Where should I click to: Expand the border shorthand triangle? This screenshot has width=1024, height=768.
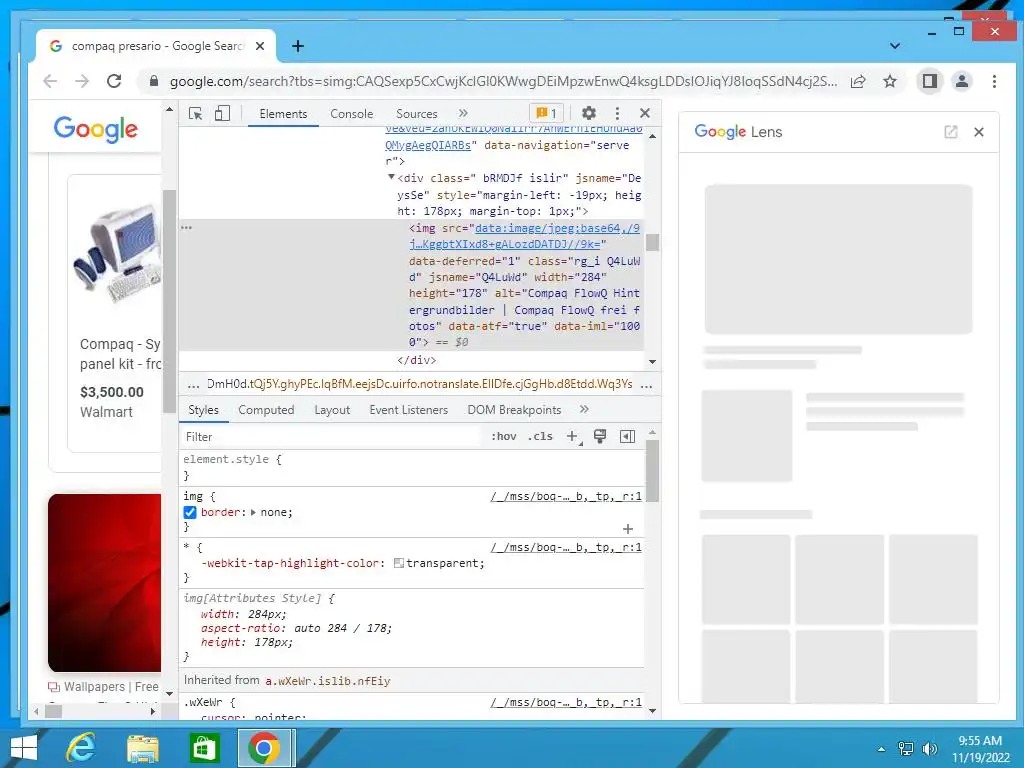tap(253, 513)
